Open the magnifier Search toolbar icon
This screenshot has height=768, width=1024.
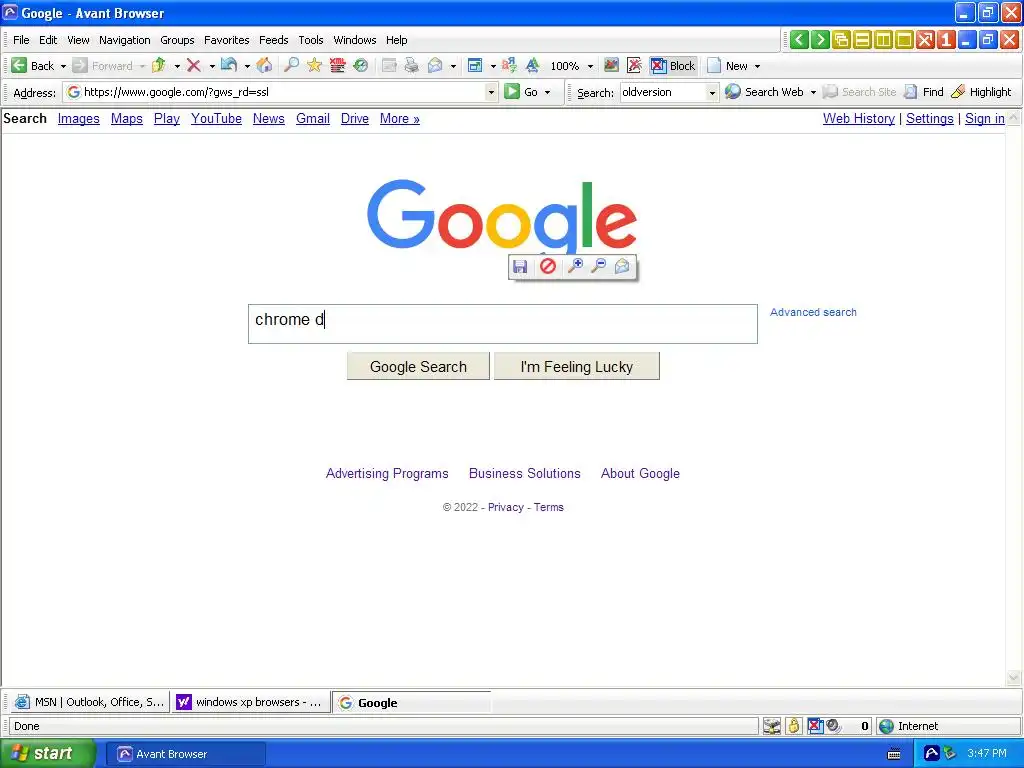click(291, 65)
